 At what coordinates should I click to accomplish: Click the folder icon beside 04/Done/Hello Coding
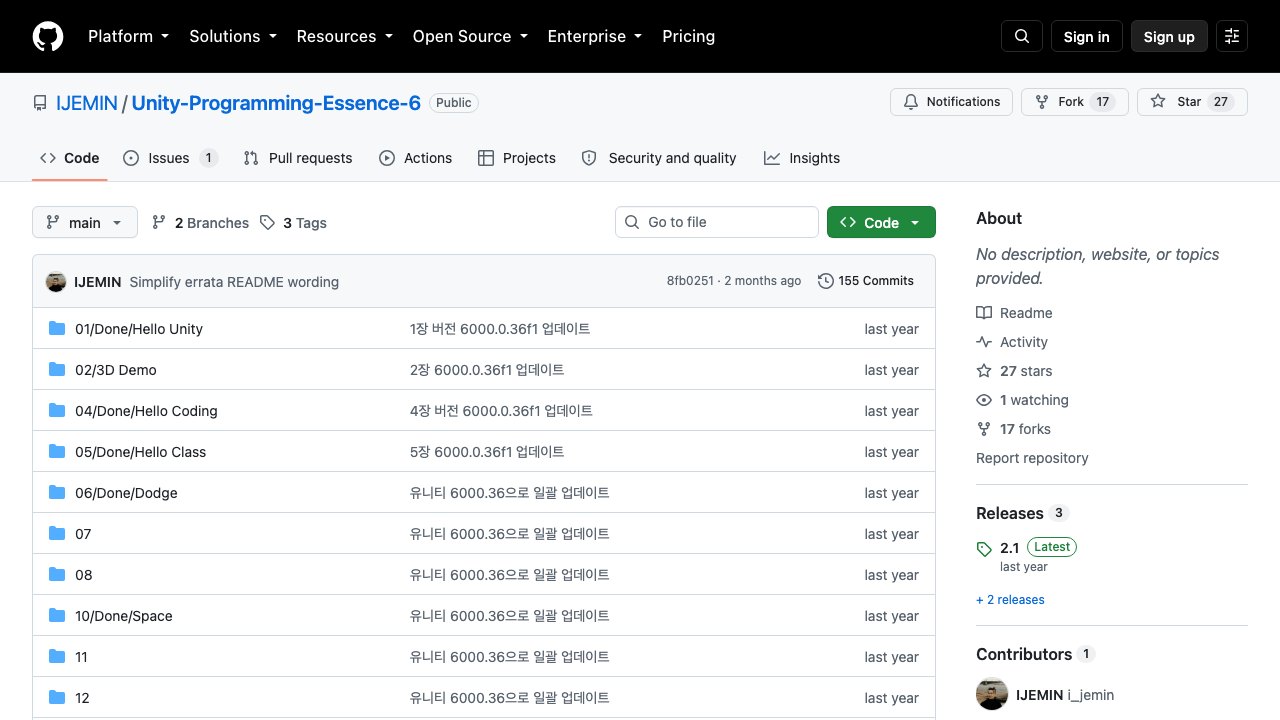point(57,411)
